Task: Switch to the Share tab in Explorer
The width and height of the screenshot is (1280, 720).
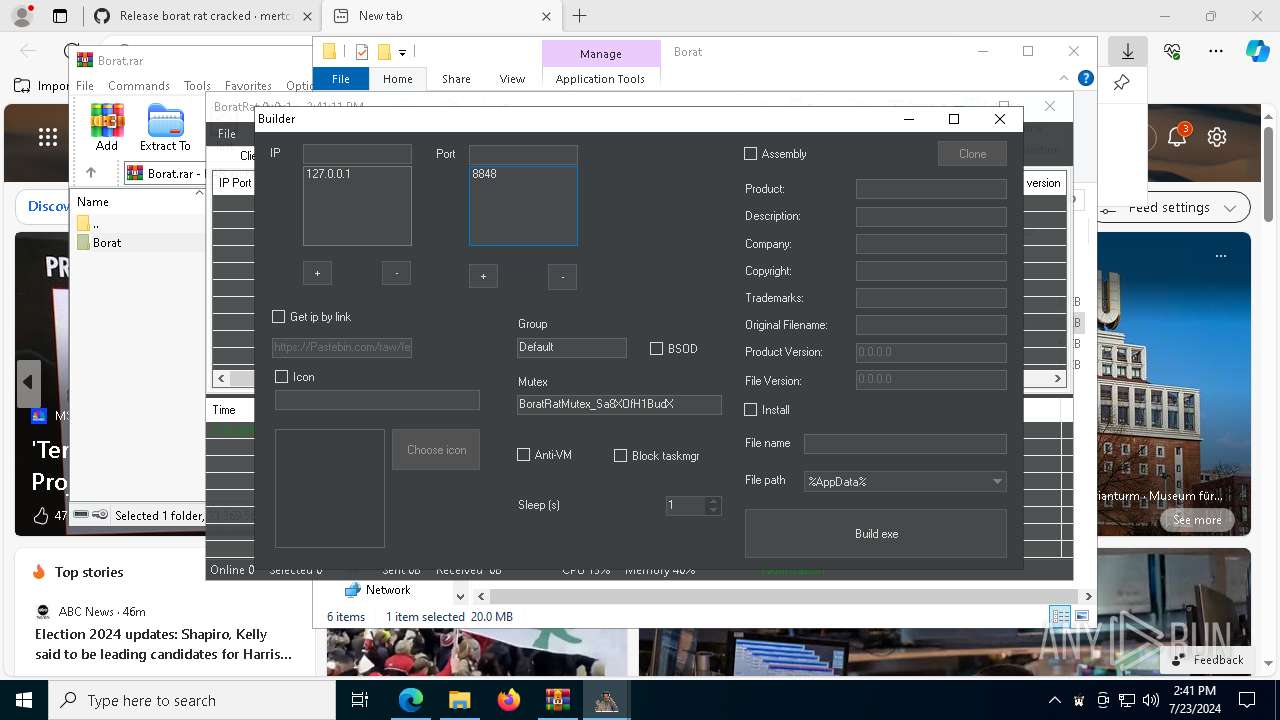Action: tap(456, 79)
